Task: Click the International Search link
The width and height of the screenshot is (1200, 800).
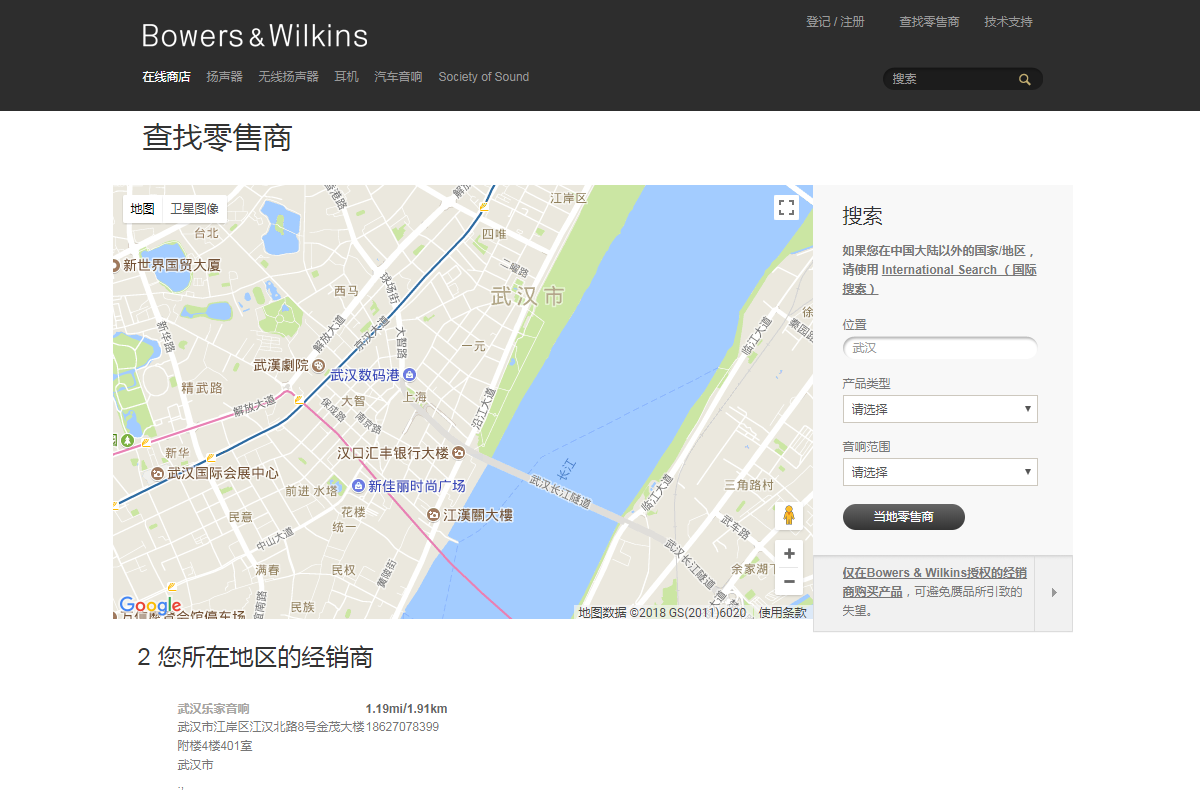Action: click(939, 279)
